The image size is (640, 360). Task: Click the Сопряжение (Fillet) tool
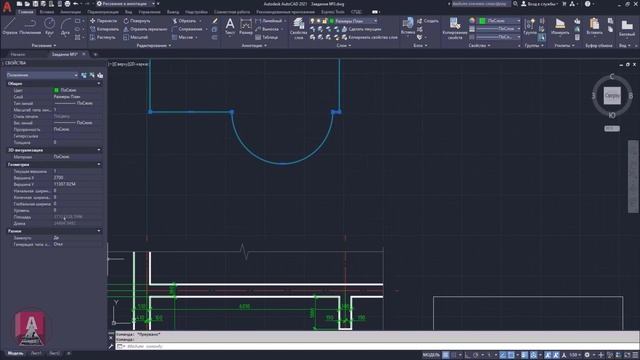tap(187, 29)
